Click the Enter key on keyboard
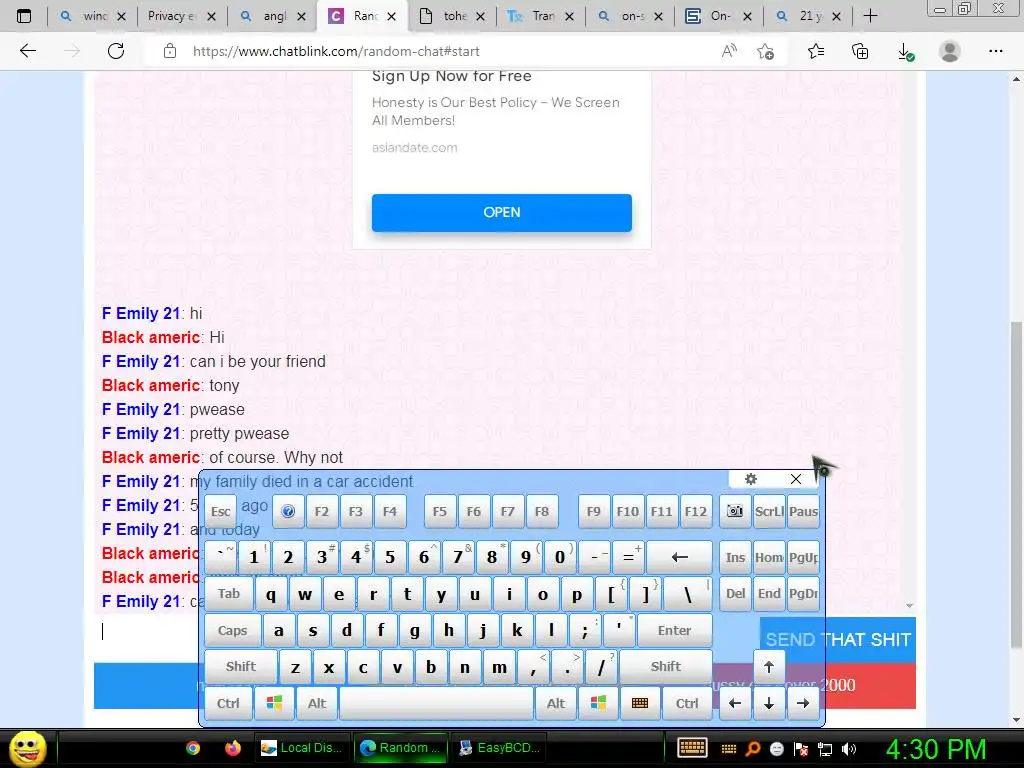Screen dimensions: 1024x768 (674, 630)
